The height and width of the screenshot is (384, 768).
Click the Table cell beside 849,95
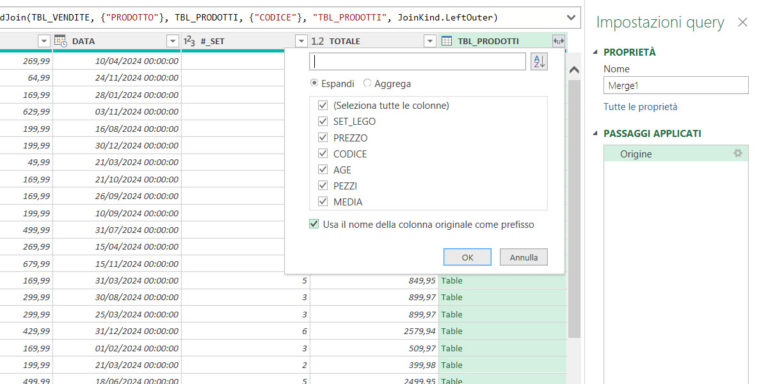click(x=502, y=281)
